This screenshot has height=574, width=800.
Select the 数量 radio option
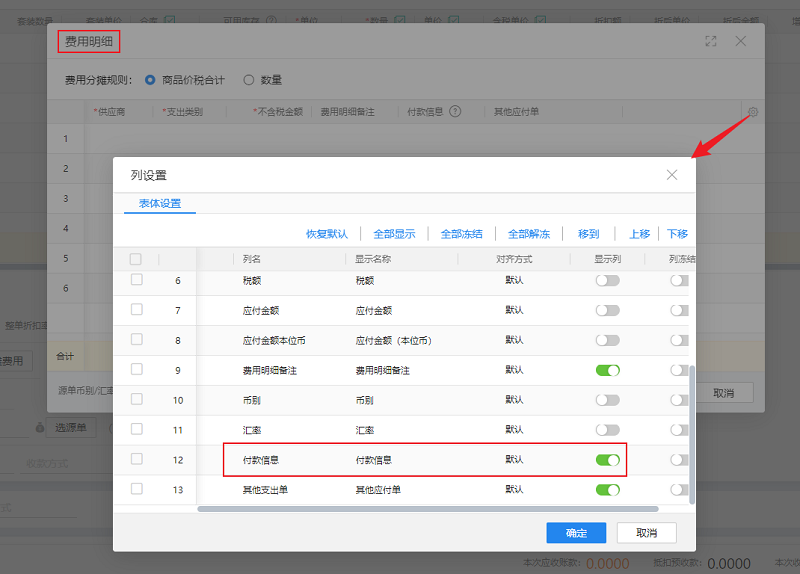click(249, 80)
